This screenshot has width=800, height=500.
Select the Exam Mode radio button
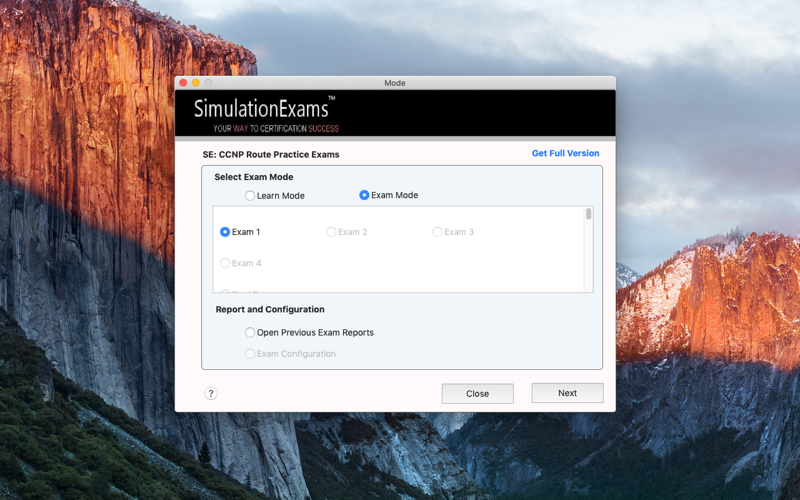[364, 195]
